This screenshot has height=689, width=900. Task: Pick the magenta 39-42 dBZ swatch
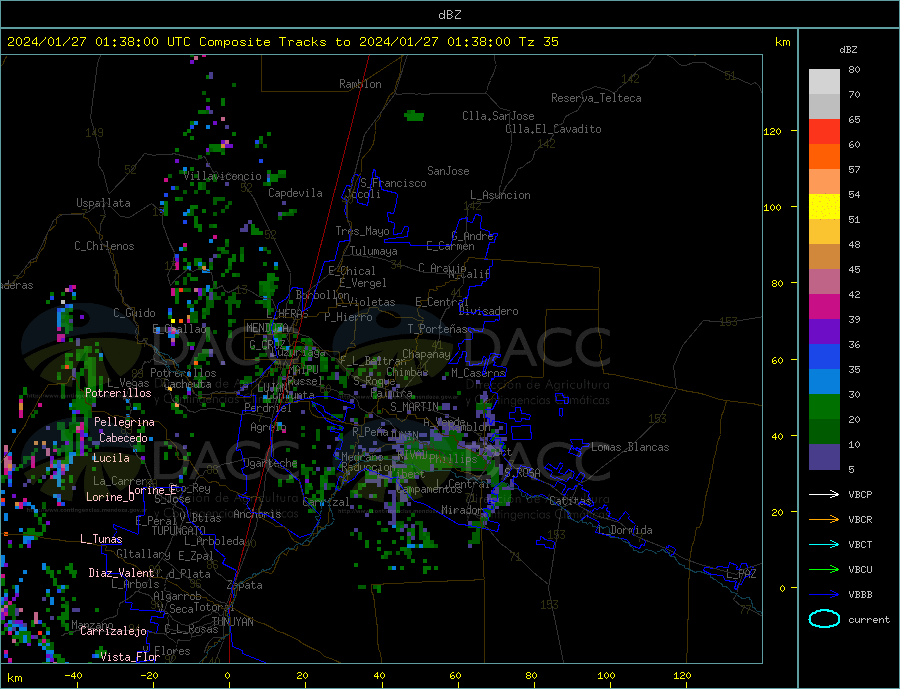(x=824, y=307)
